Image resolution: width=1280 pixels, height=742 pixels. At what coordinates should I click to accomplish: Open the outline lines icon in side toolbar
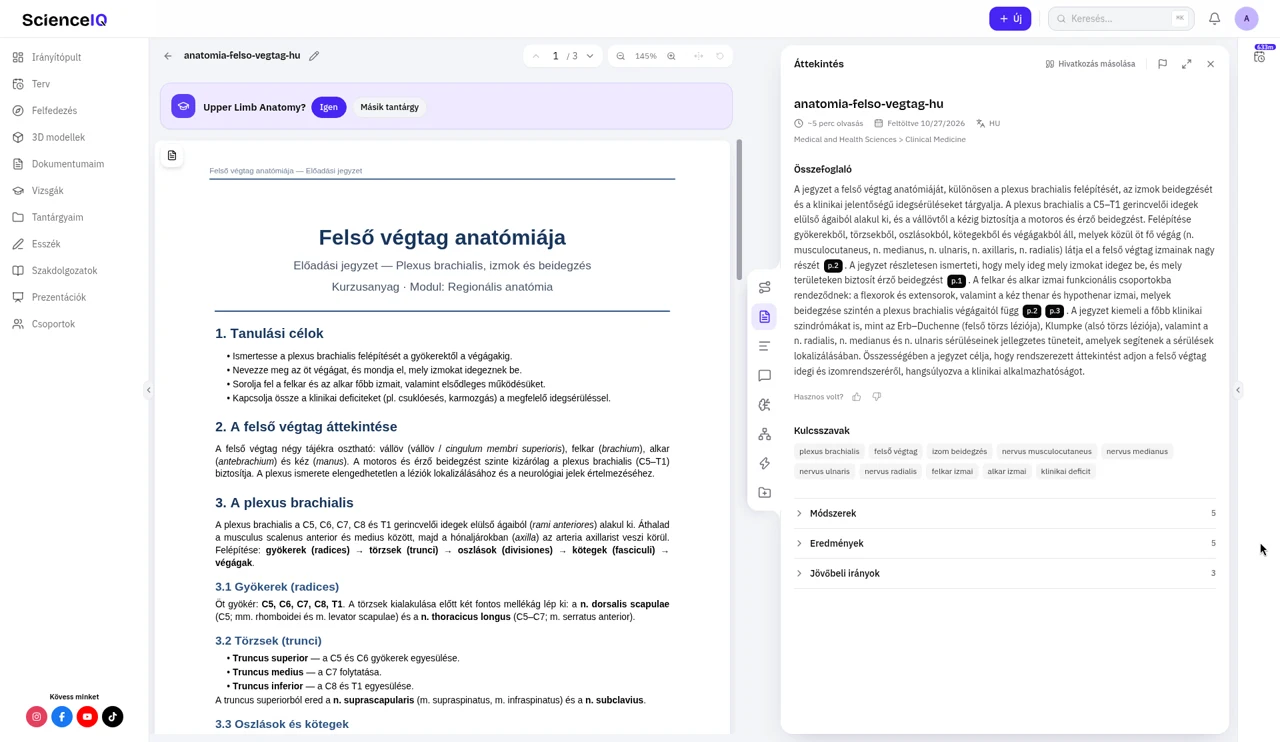pos(764,346)
